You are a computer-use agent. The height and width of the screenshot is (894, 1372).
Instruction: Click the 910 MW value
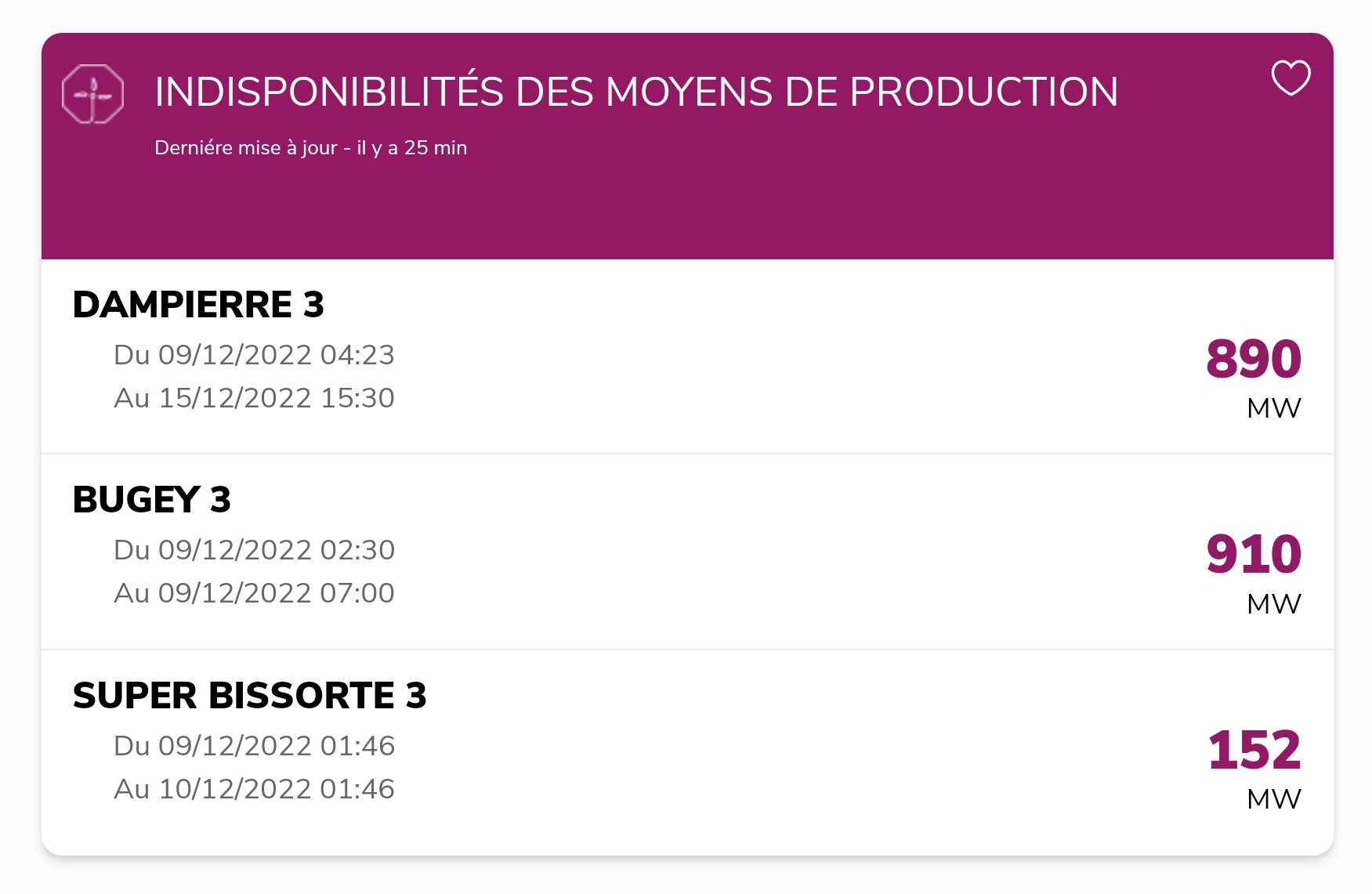pos(1254,554)
